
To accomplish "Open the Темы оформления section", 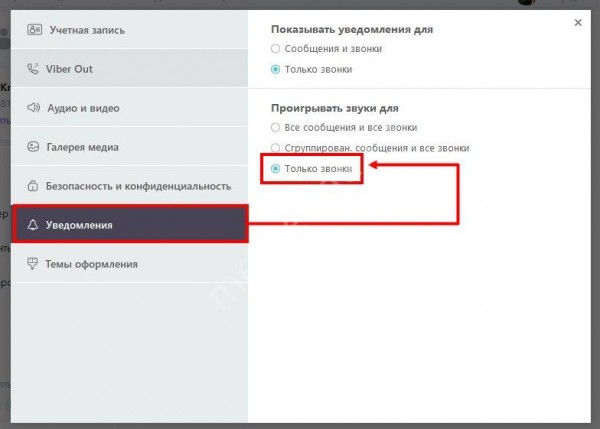I will point(129,264).
